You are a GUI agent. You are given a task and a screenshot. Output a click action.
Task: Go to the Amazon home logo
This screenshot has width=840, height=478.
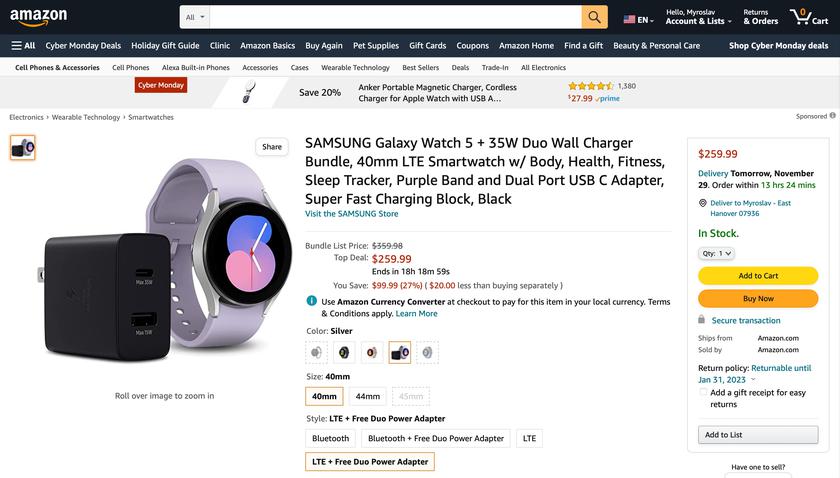(38, 17)
